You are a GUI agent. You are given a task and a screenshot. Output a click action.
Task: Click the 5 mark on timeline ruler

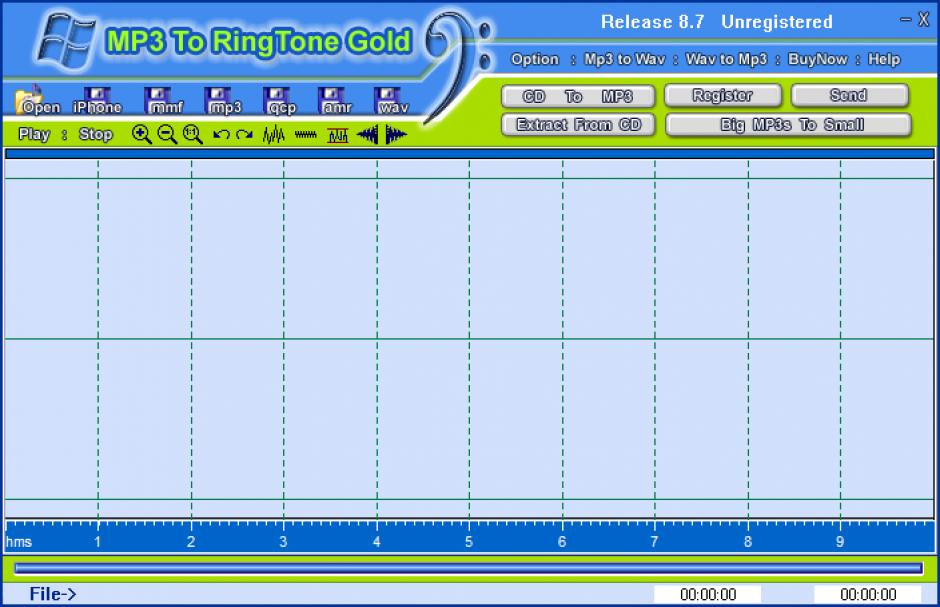tap(469, 542)
